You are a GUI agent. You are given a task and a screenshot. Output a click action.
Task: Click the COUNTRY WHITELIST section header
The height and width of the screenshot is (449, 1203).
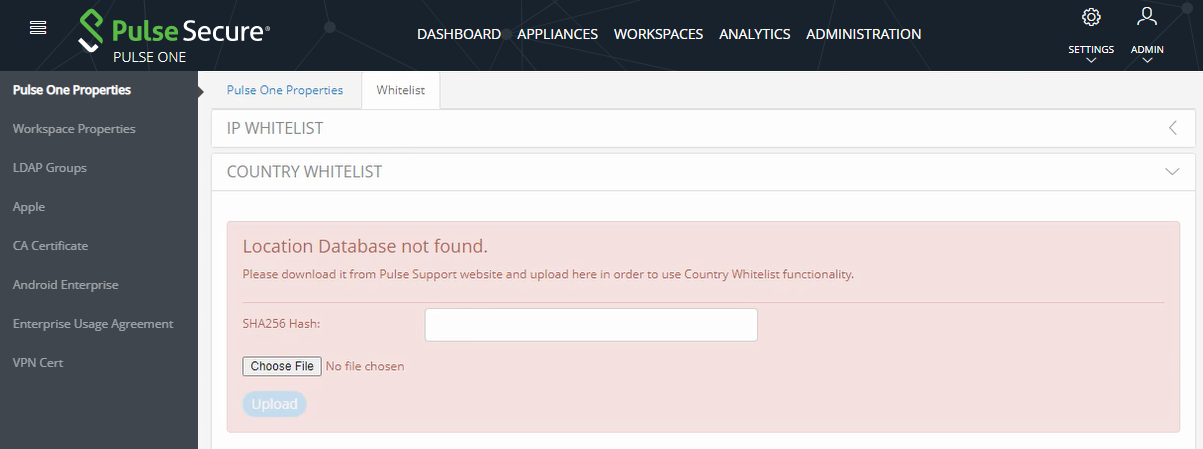(x=704, y=172)
